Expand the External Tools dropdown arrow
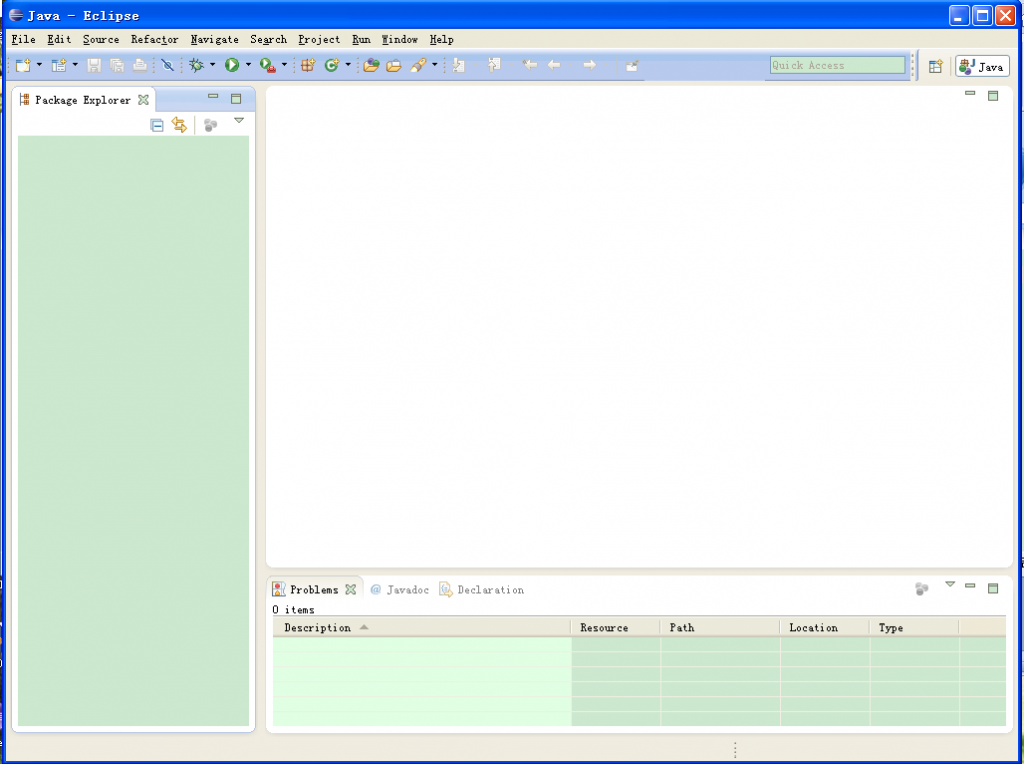The width and height of the screenshot is (1024, 764). tap(284, 65)
